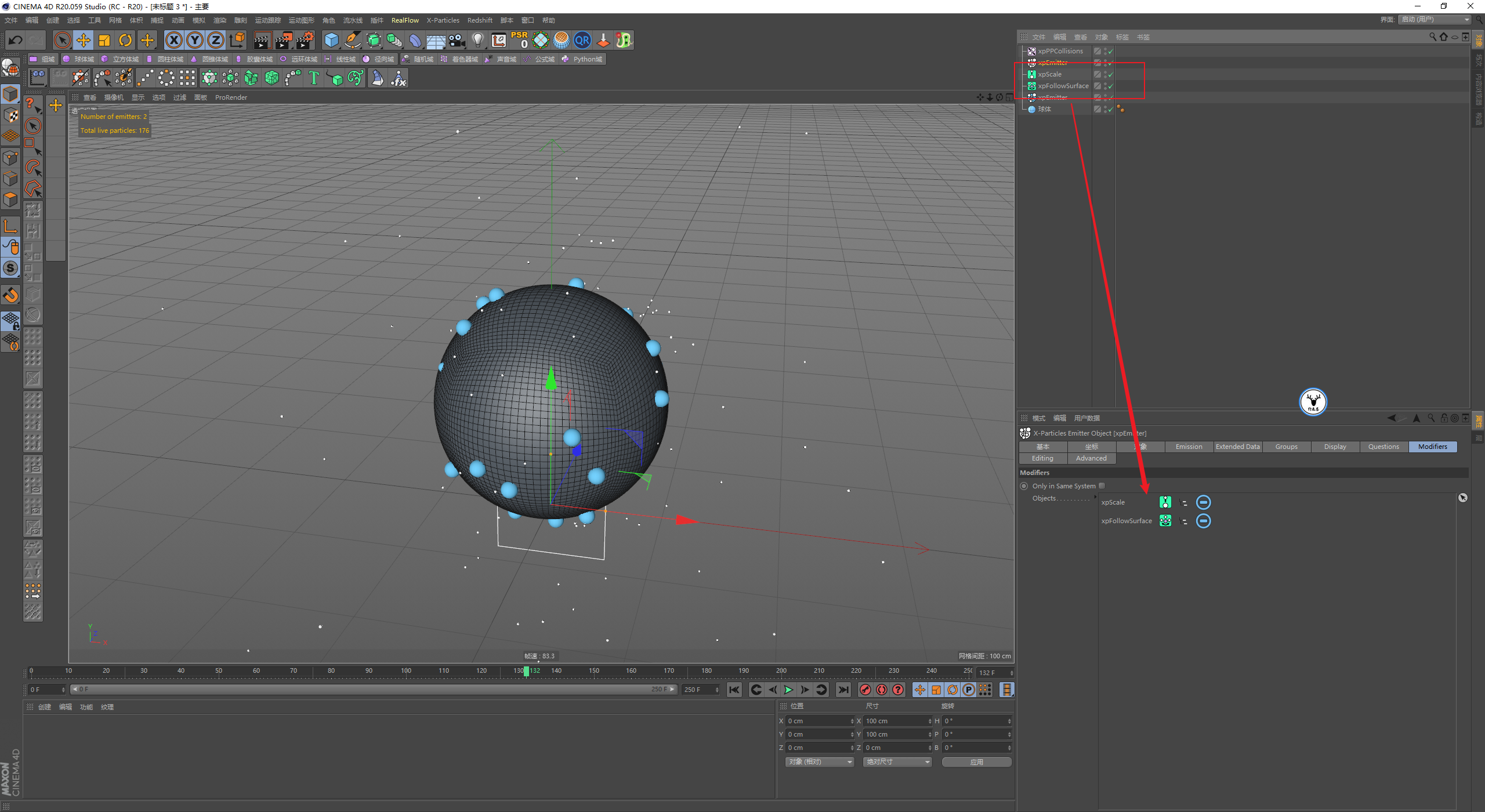This screenshot has width=1485, height=812.
Task: Click the PSR reset icon
Action: 519,40
